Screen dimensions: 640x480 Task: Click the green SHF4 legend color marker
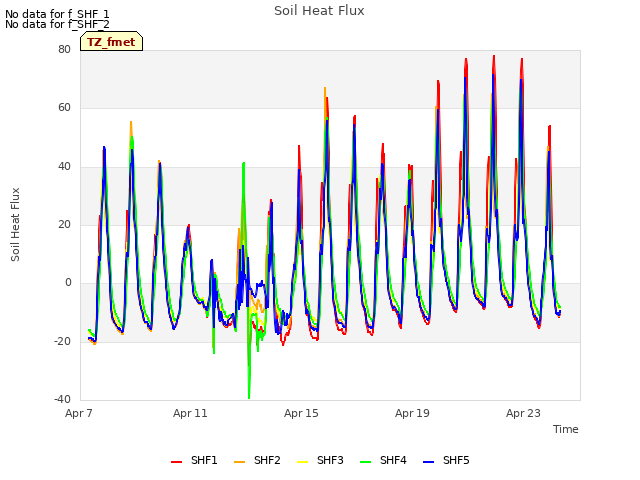(366, 462)
